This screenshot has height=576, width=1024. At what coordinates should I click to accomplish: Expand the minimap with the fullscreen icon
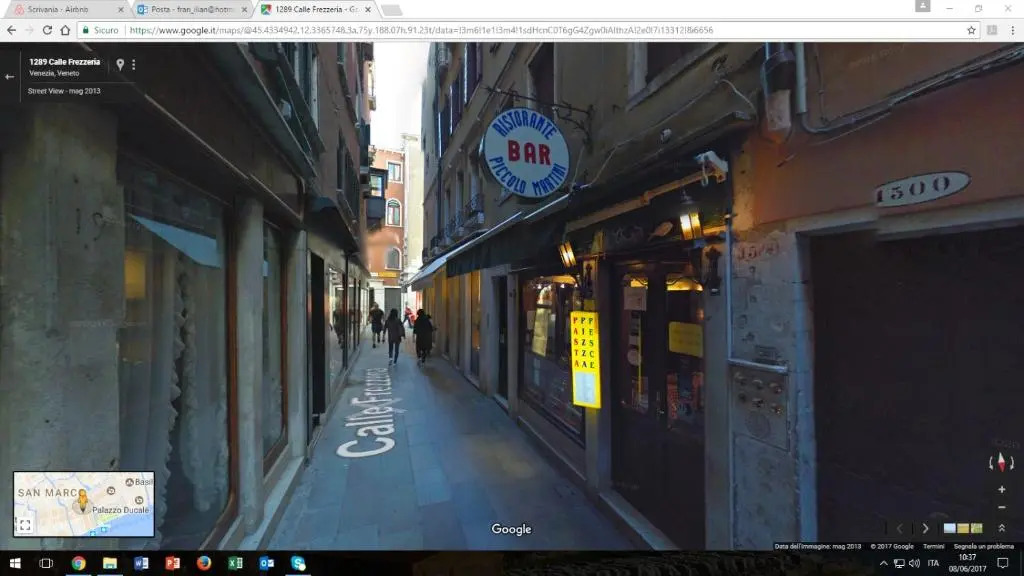click(25, 525)
